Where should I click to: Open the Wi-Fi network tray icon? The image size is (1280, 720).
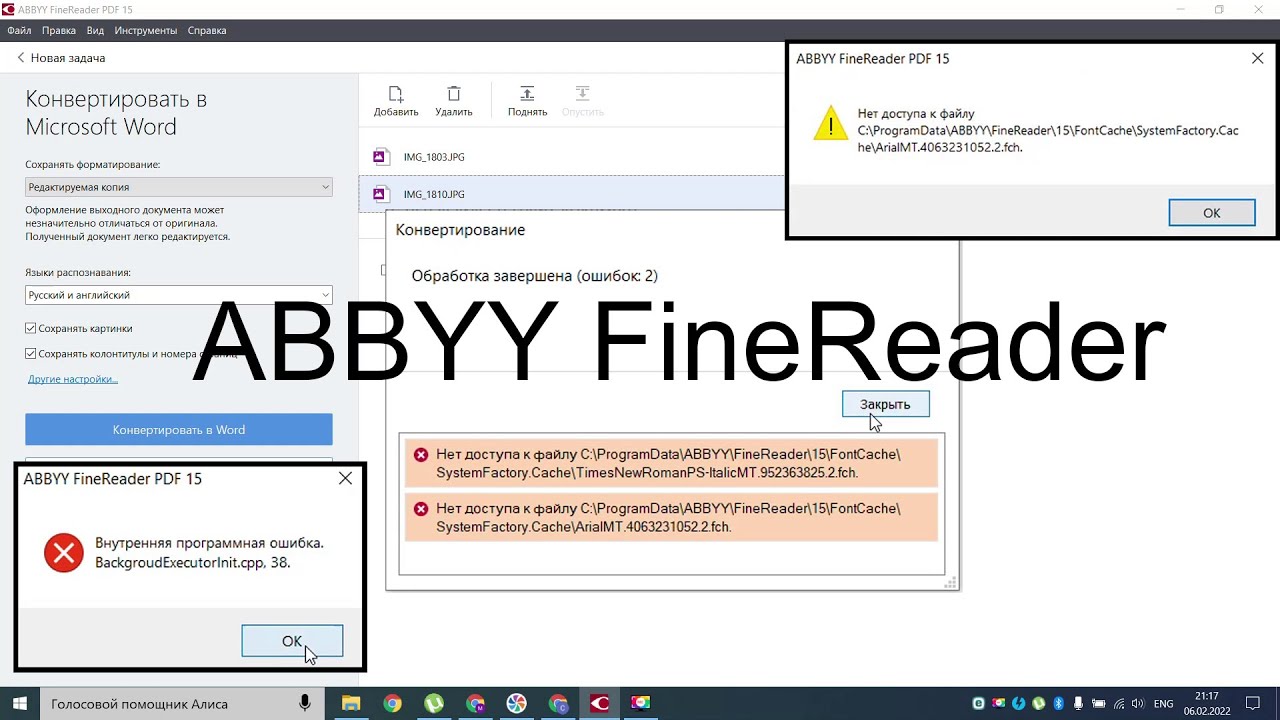[x=1119, y=704]
